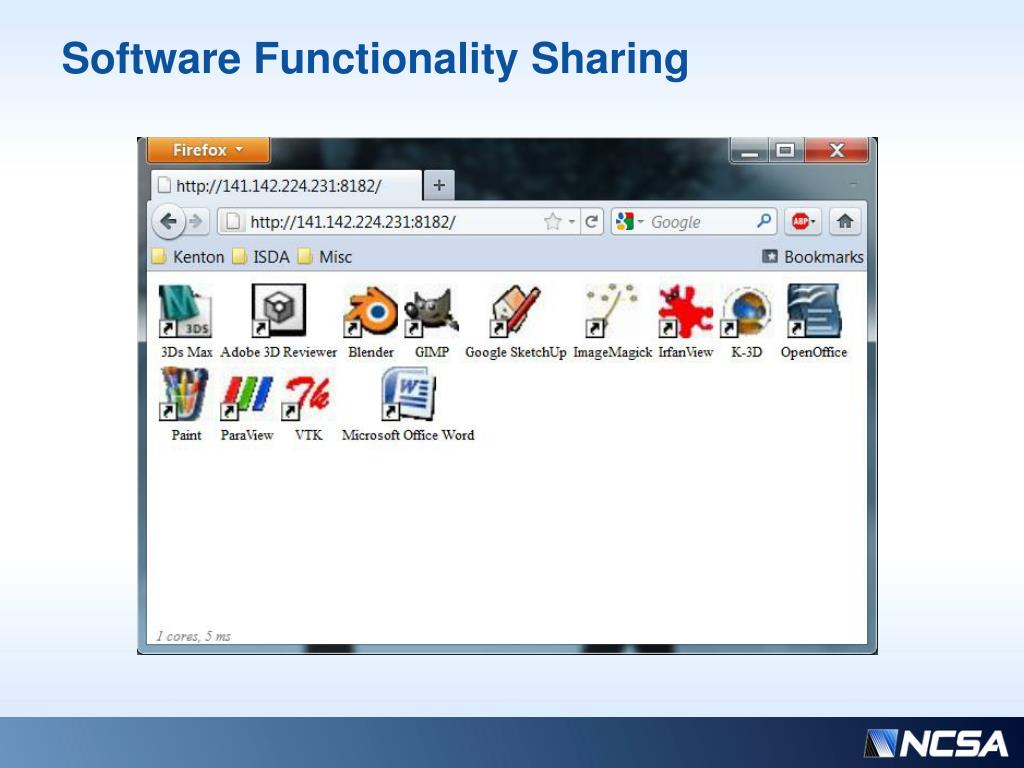1024x768 pixels.
Task: Click the '1 cores, 5 ms' status text
Action: click(x=193, y=636)
